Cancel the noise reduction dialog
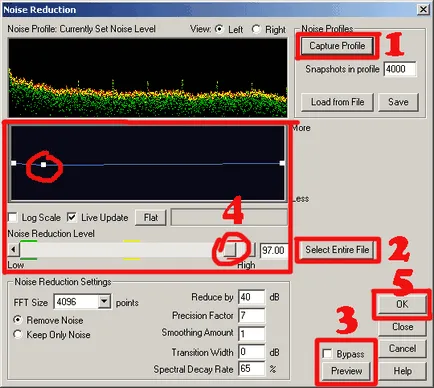Screen dimensions: 434x388 pos(402,349)
